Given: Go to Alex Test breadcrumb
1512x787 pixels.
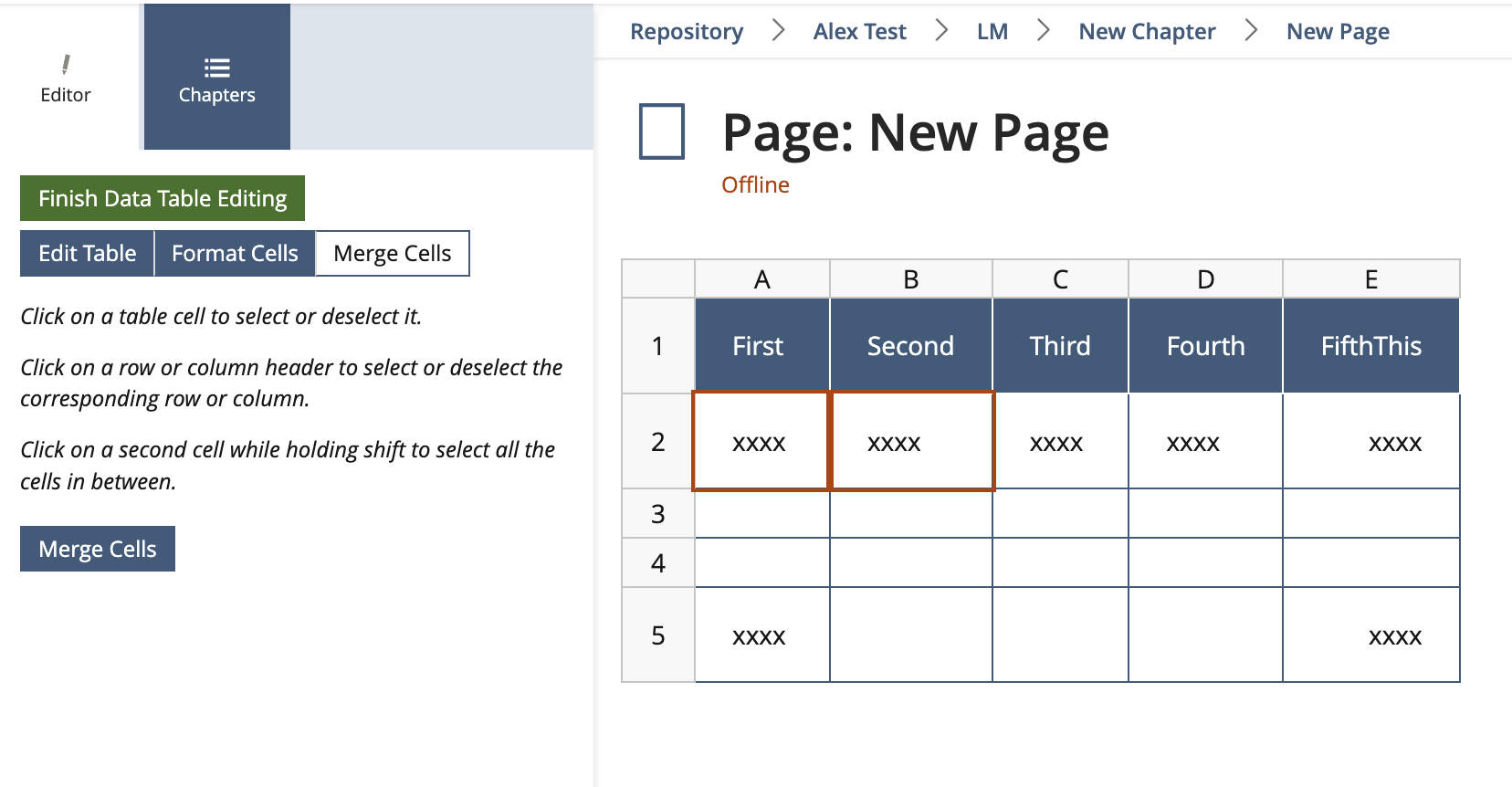Looking at the screenshot, I should coord(859,32).
